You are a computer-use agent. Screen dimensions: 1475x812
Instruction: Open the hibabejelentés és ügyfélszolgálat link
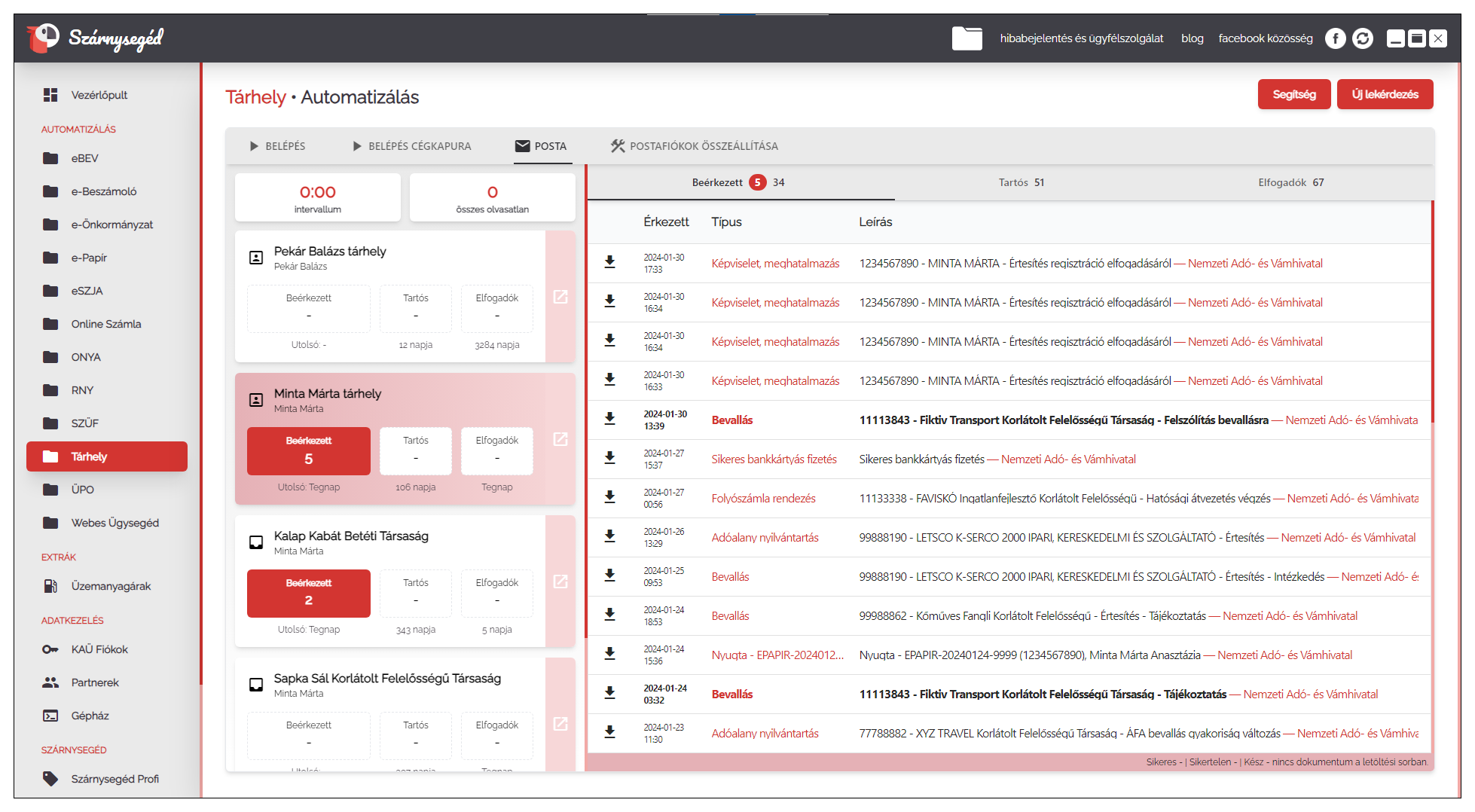1081,38
